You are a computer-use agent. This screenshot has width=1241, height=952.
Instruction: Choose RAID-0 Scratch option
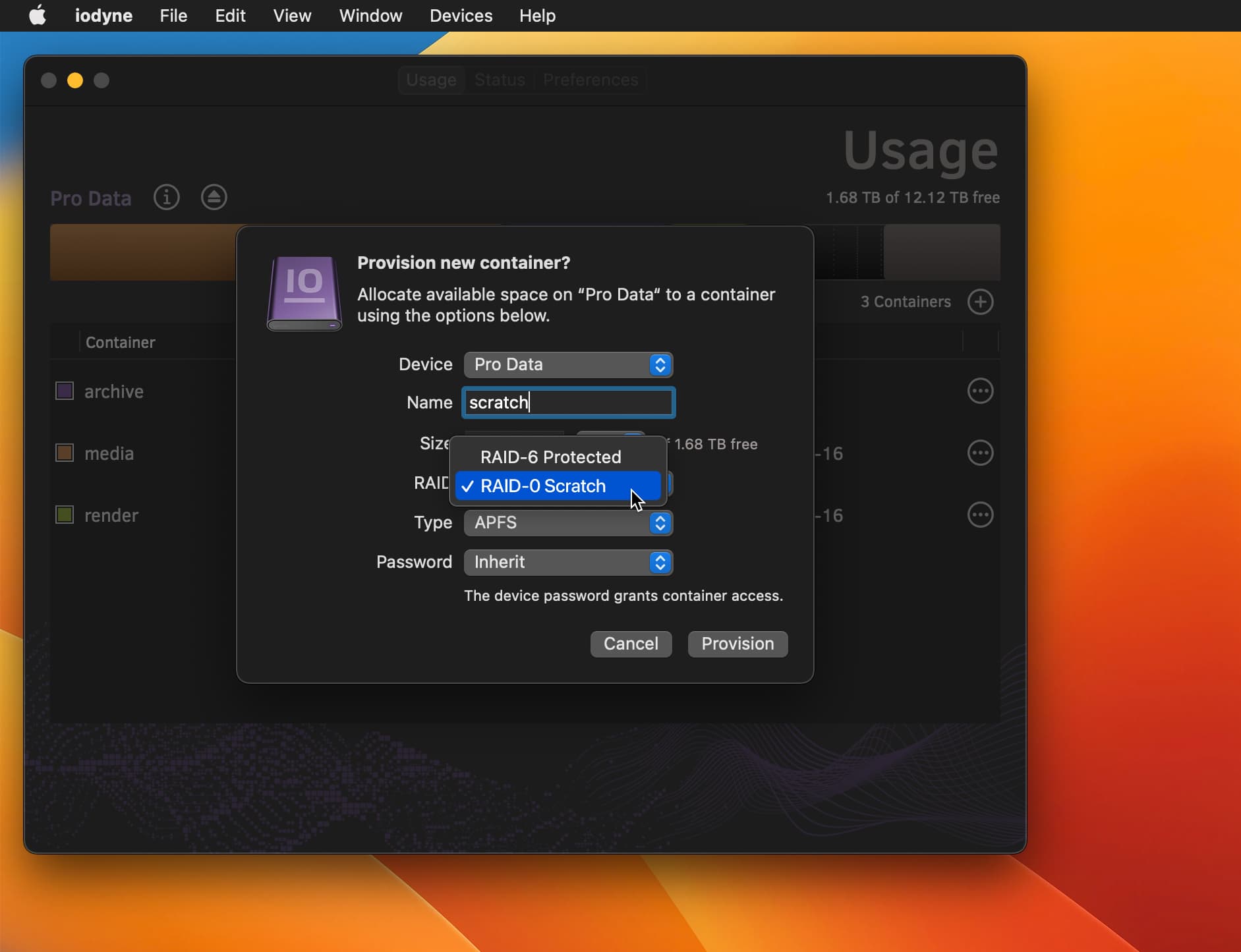[x=558, y=486]
